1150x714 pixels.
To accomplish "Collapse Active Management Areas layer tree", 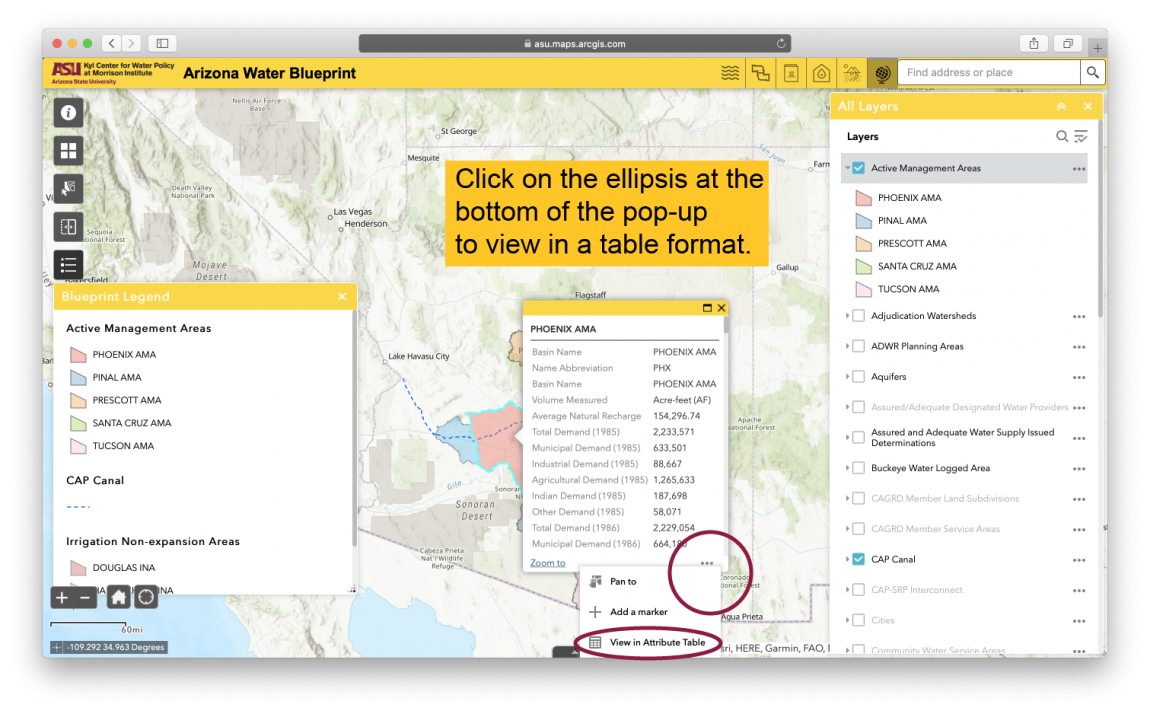I will [x=847, y=168].
